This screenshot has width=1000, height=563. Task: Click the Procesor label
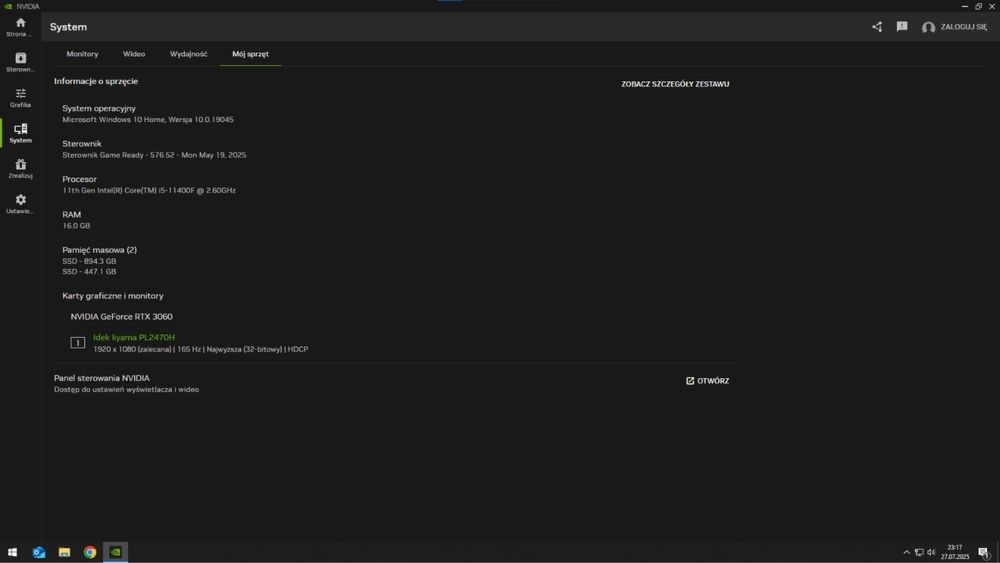pos(80,179)
